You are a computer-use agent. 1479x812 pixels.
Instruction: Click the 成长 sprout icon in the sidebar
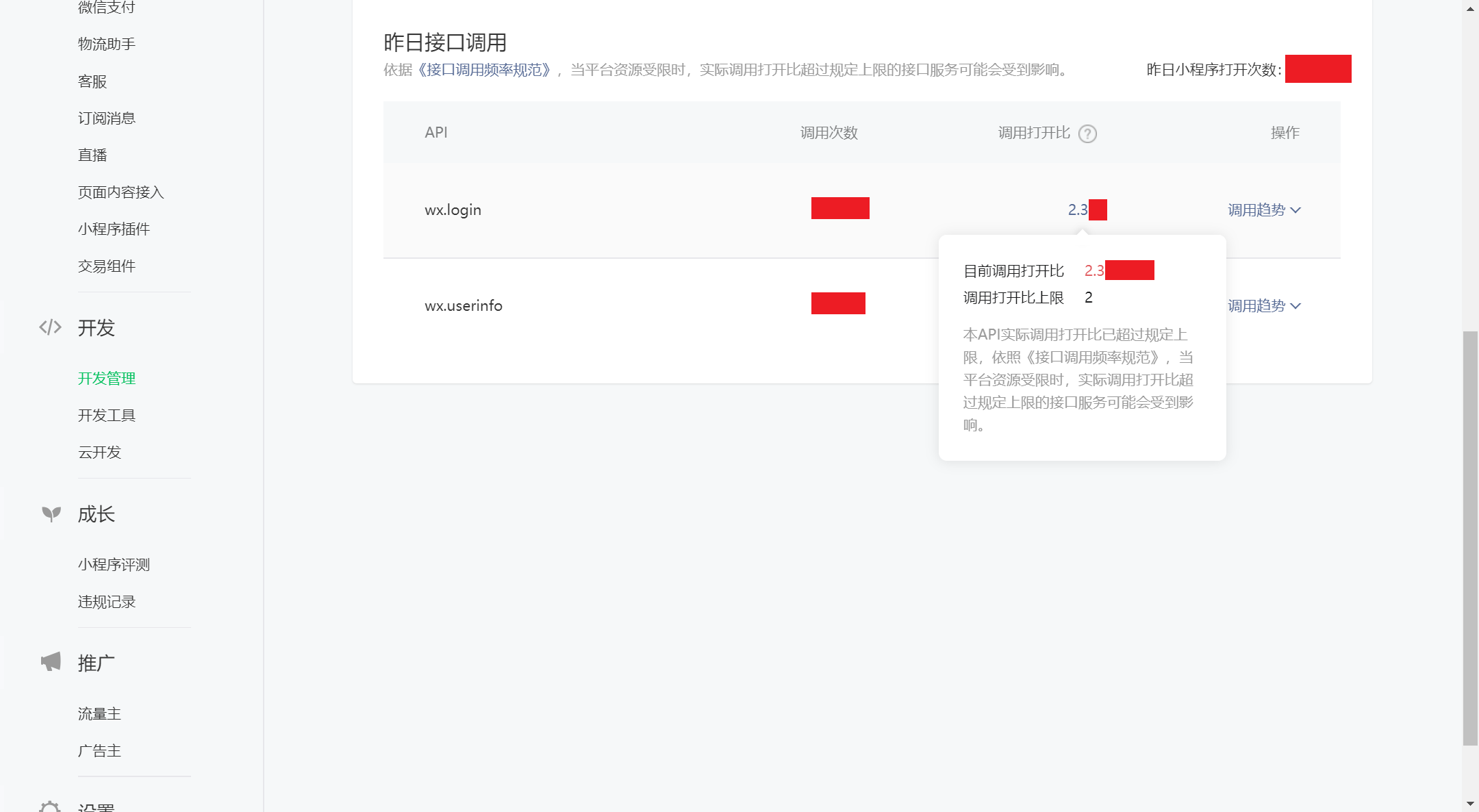(x=51, y=513)
